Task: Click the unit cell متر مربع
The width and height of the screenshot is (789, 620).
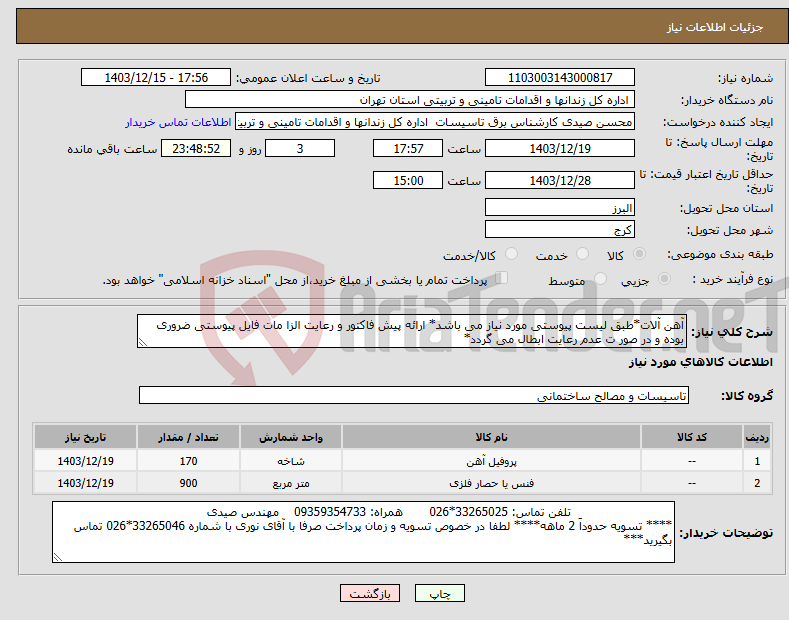Action: click(x=291, y=483)
